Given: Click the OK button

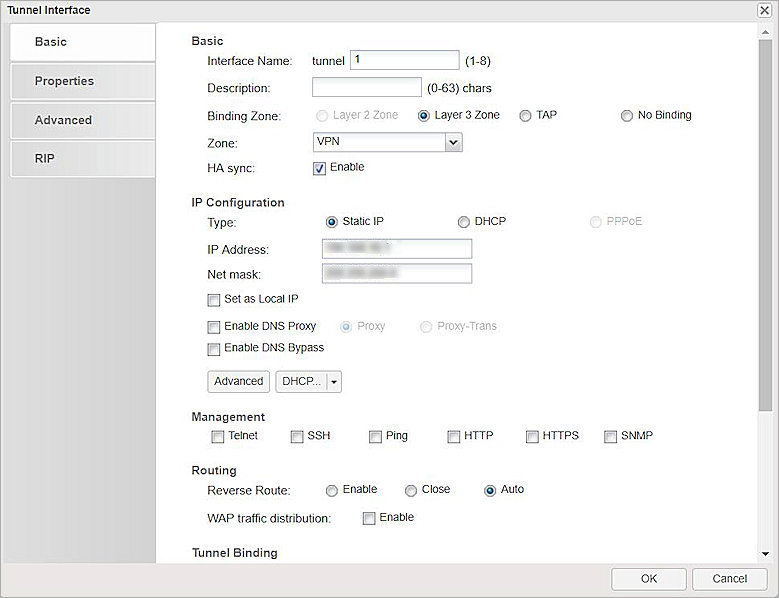Looking at the screenshot, I should (648, 579).
